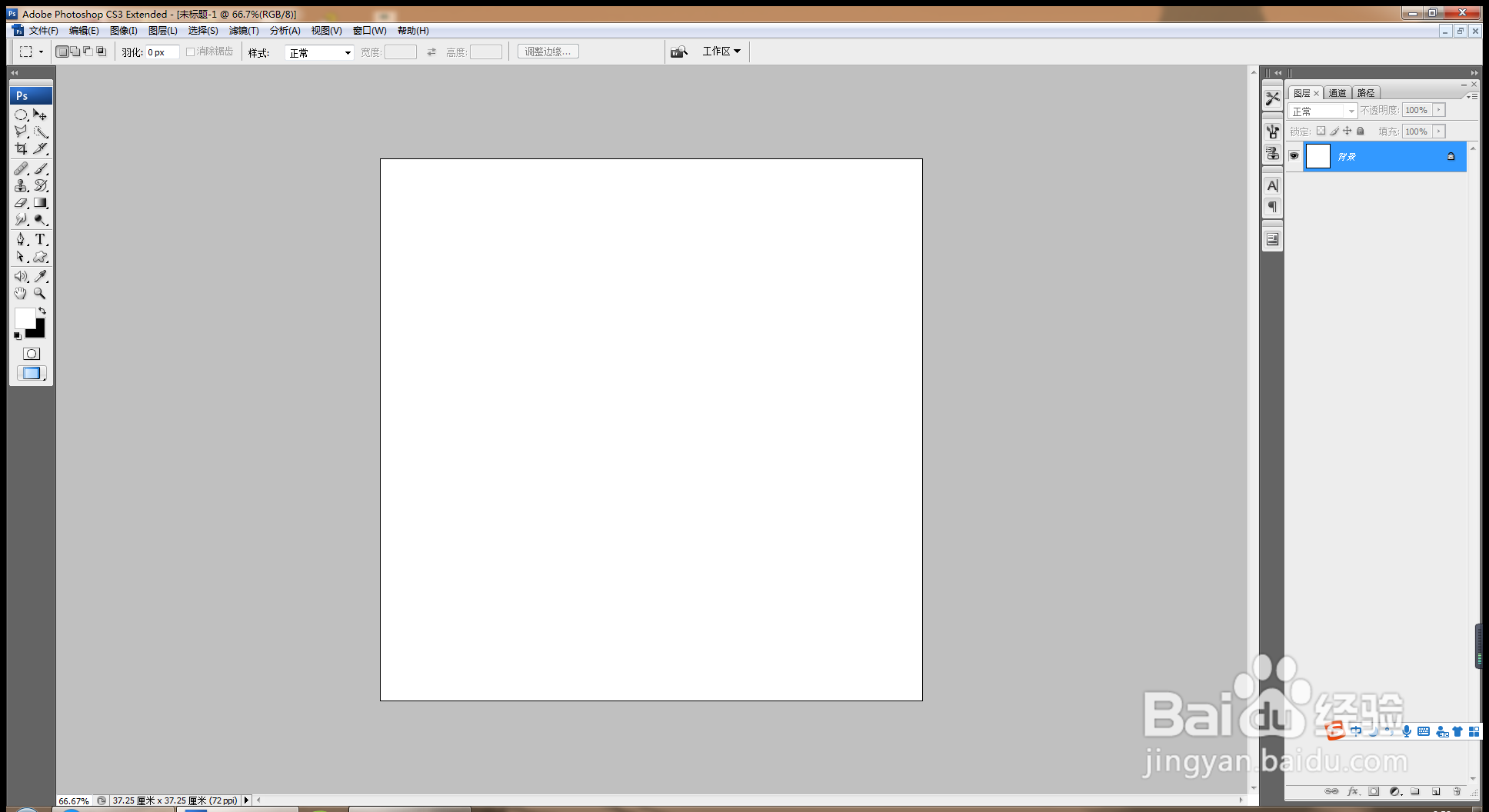Select the Healing Brush tool

click(x=22, y=168)
